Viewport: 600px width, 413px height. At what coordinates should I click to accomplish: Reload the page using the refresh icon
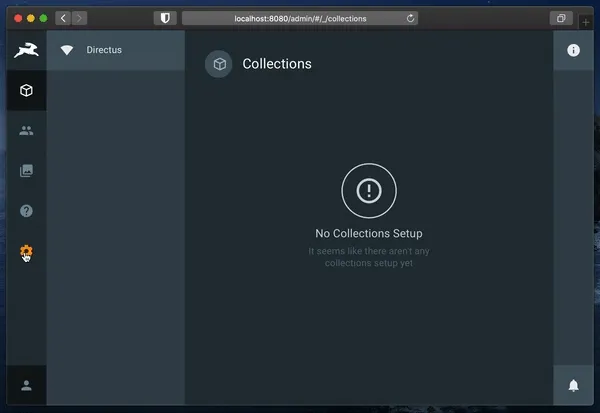[411, 18]
